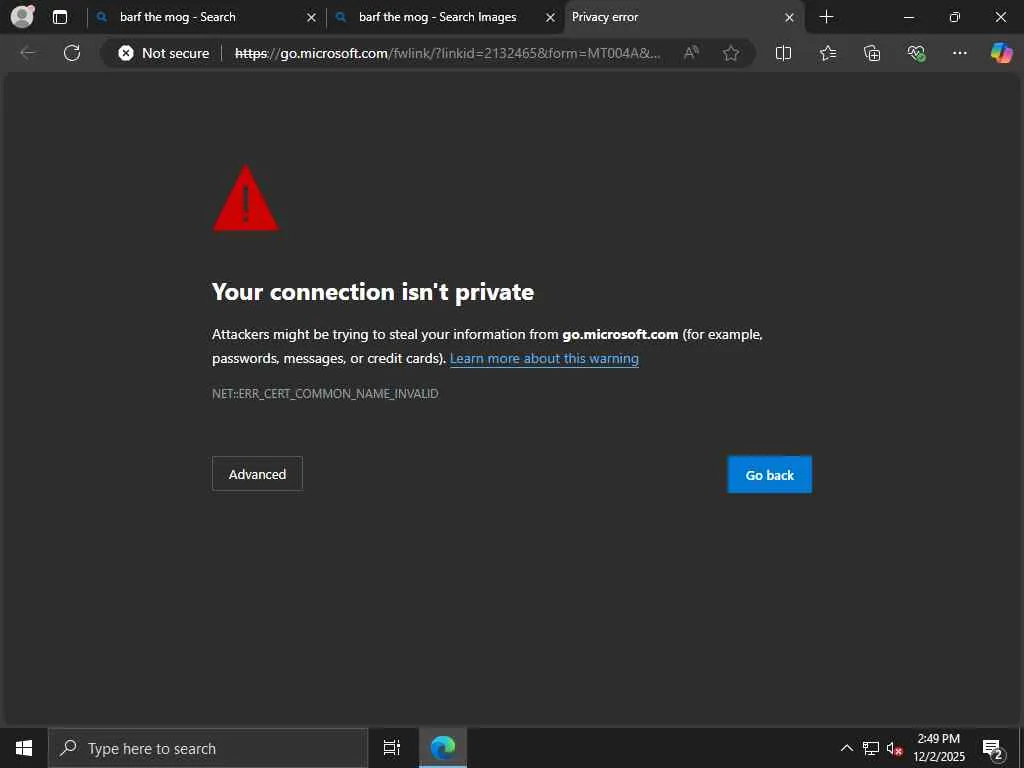Open a new tab with the plus button
The height and width of the screenshot is (768, 1024).
tap(827, 17)
